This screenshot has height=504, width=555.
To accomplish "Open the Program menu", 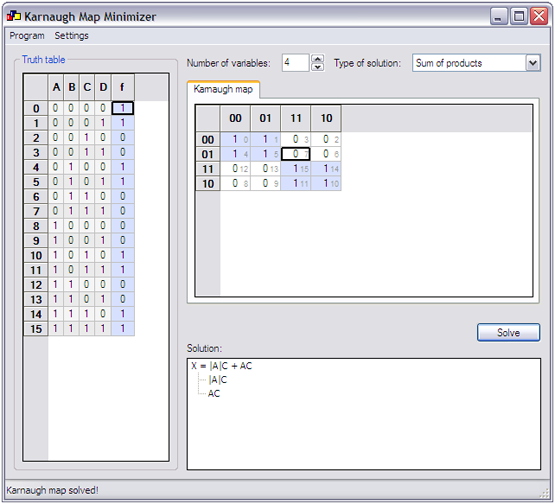I will pyautogui.click(x=27, y=36).
